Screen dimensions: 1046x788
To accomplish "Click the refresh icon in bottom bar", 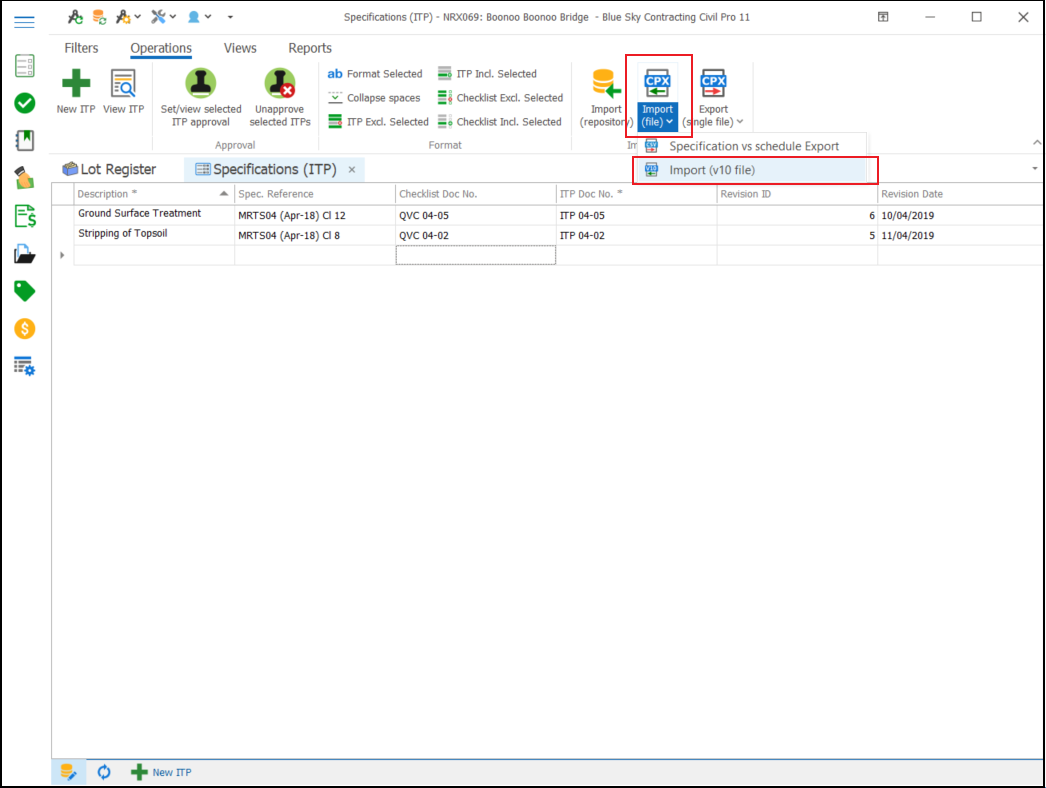I will 104,772.
